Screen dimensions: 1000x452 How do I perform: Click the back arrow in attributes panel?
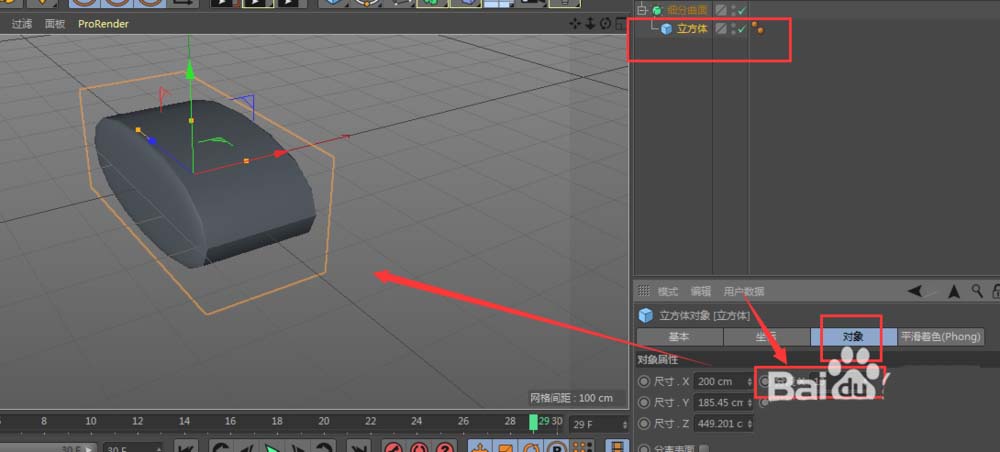pyautogui.click(x=914, y=291)
